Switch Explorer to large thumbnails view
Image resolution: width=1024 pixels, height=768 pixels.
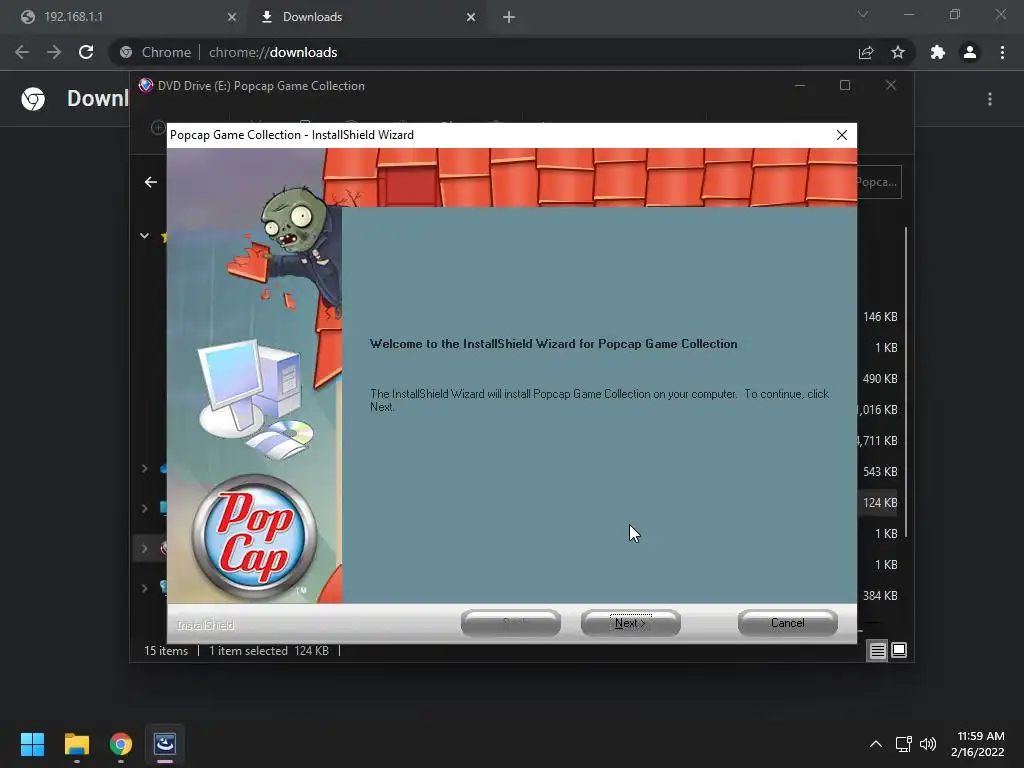899,650
